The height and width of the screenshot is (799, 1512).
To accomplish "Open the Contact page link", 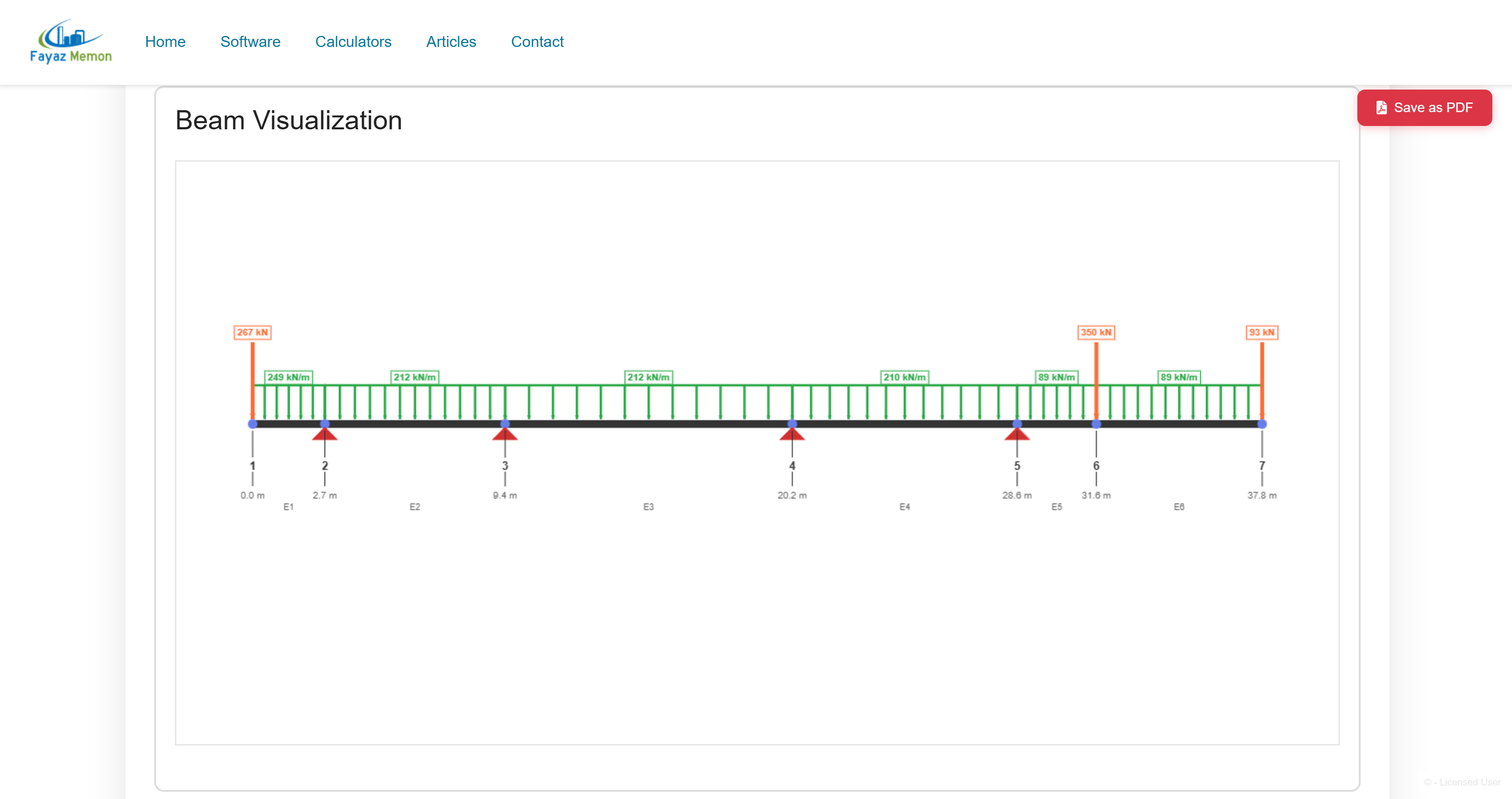I will click(537, 42).
